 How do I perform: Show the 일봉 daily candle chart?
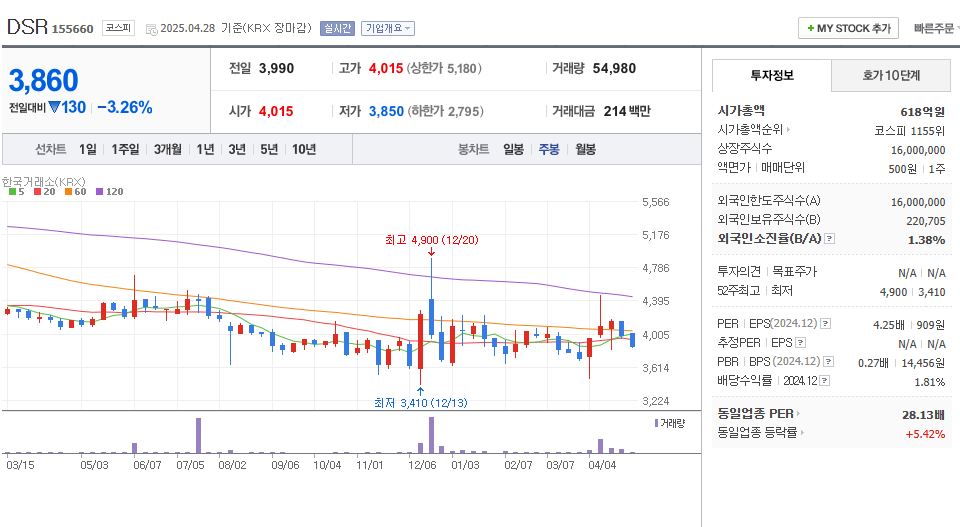[514, 149]
